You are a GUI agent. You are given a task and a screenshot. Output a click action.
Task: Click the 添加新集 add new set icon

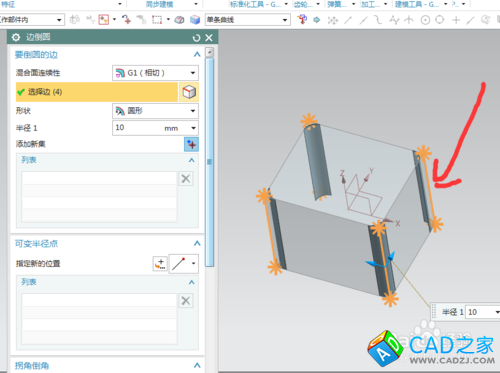(x=191, y=144)
